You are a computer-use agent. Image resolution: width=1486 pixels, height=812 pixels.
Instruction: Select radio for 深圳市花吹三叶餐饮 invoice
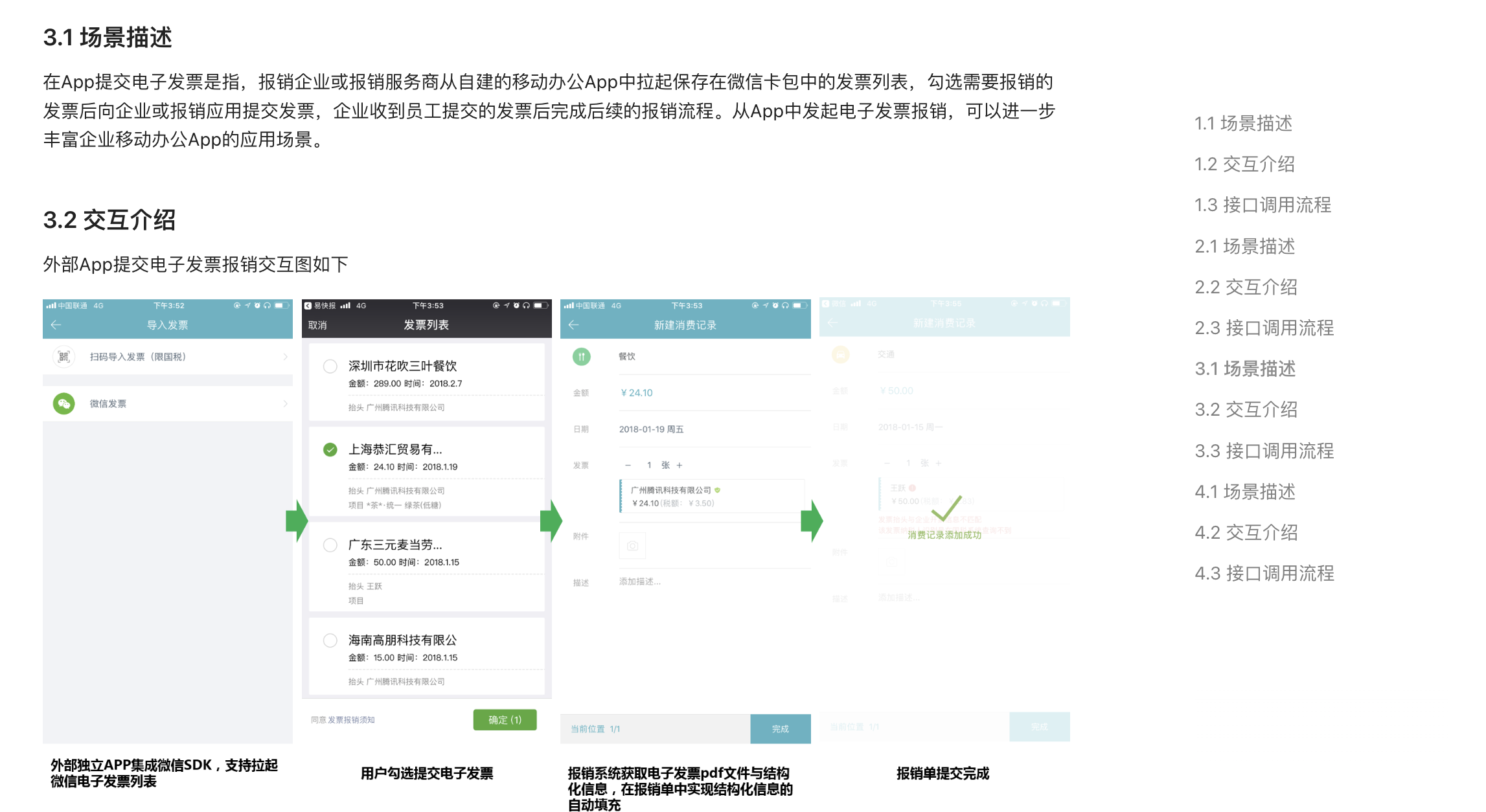[330, 367]
